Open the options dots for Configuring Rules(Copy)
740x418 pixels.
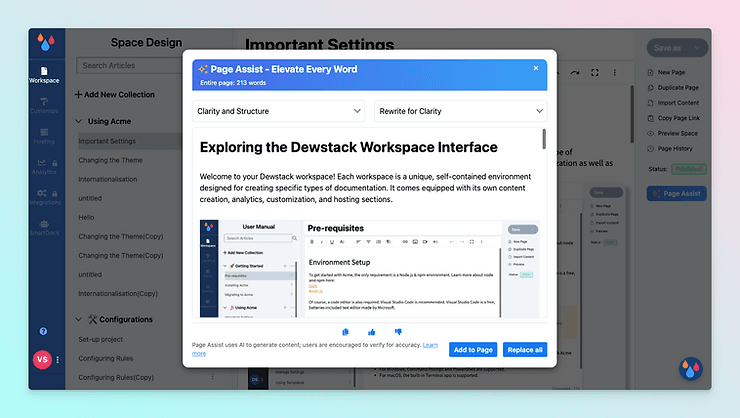pyautogui.click(x=212, y=377)
